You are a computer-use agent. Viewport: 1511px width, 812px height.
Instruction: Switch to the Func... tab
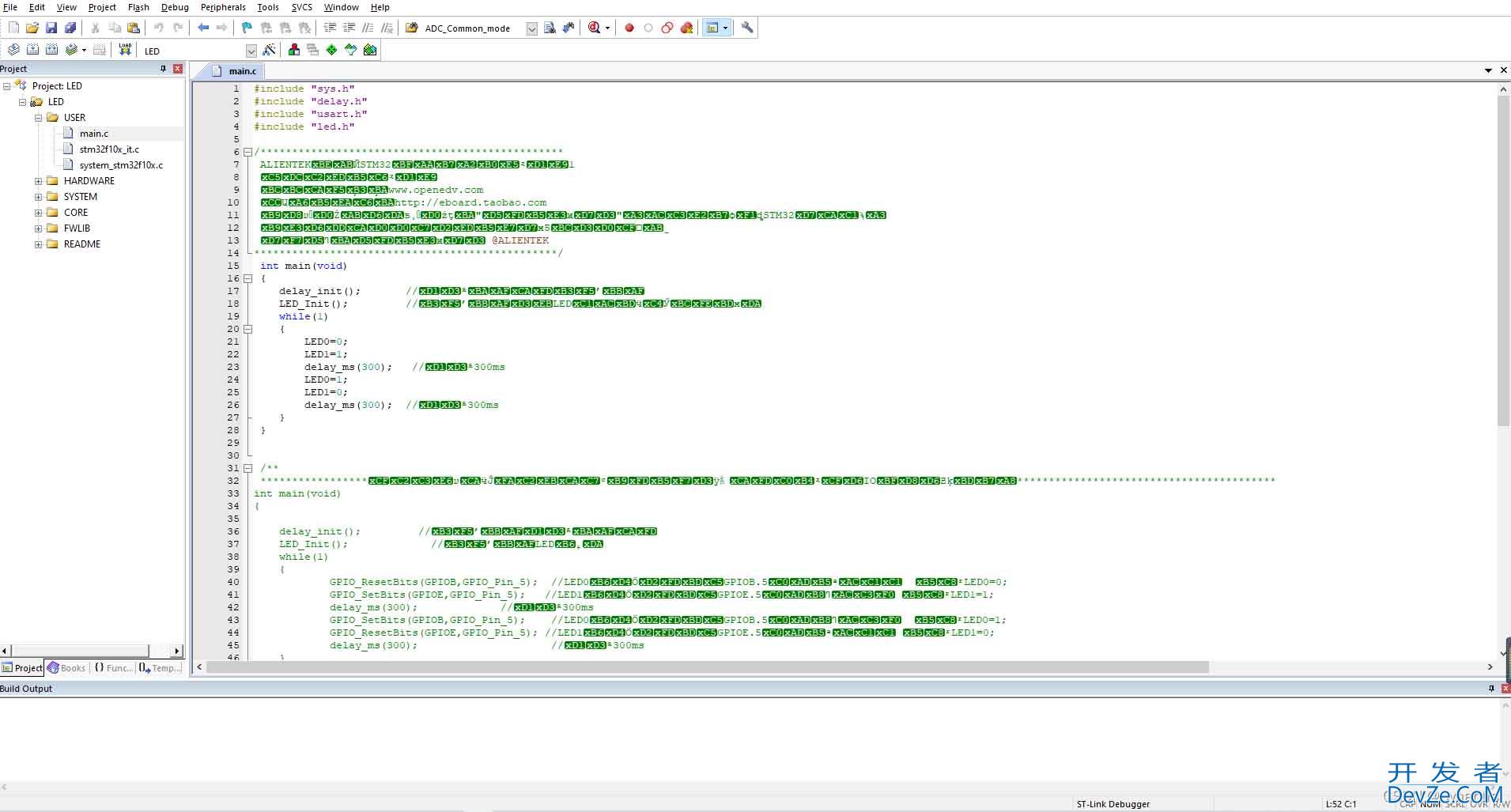pyautogui.click(x=114, y=668)
